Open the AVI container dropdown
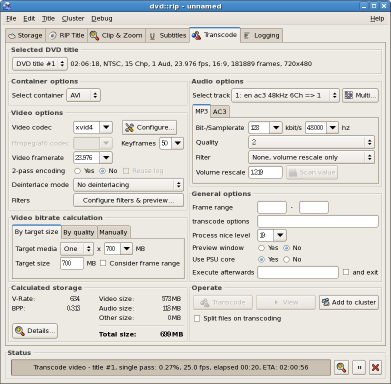The image size is (391, 384). click(83, 95)
